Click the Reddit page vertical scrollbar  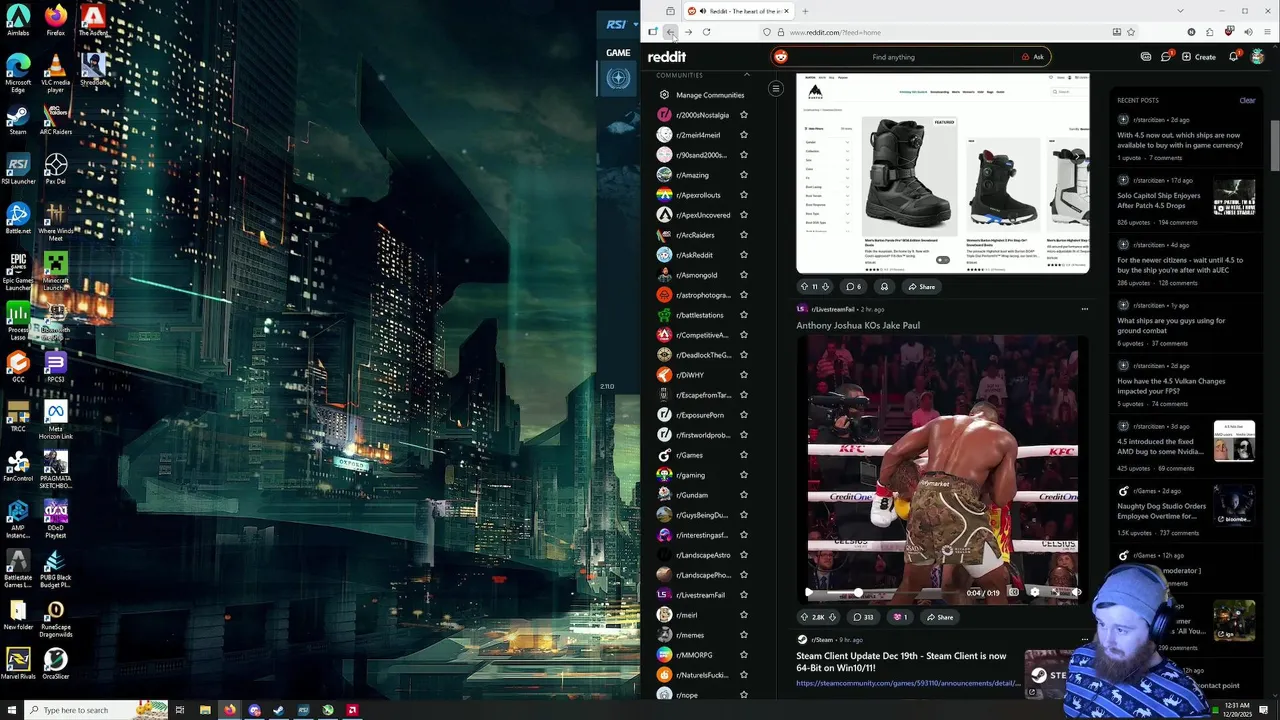coord(1274,145)
